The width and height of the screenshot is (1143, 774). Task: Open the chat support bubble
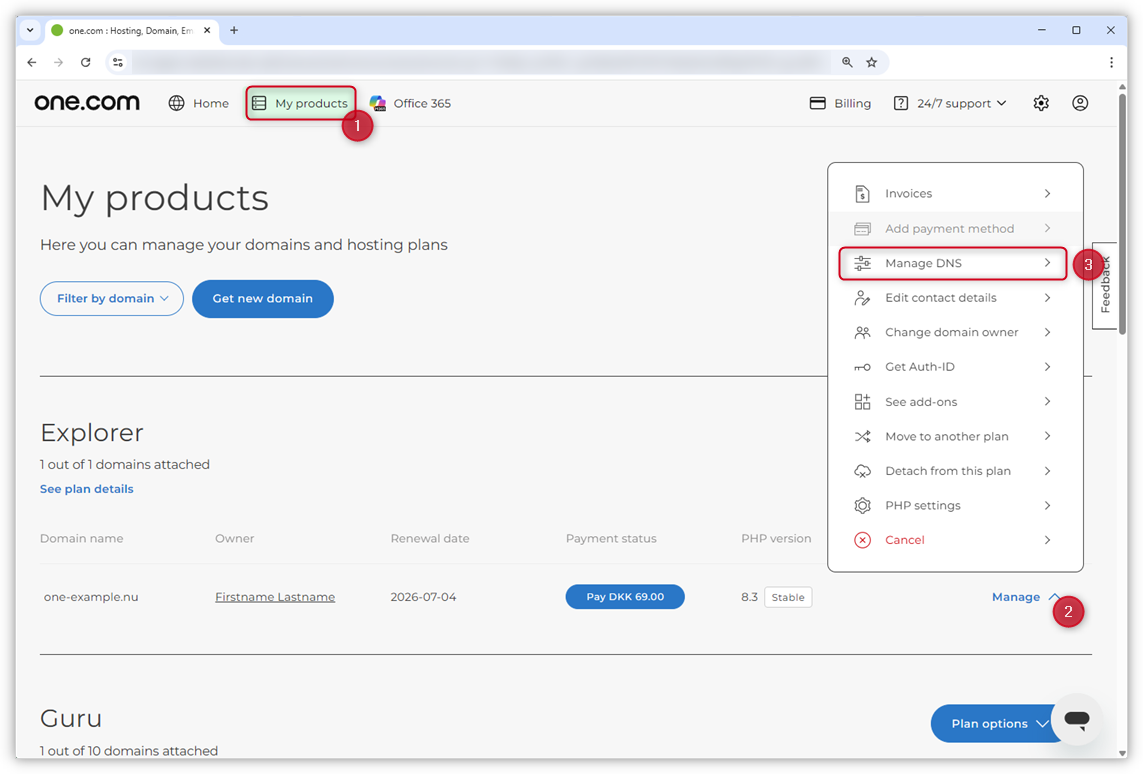(1077, 720)
